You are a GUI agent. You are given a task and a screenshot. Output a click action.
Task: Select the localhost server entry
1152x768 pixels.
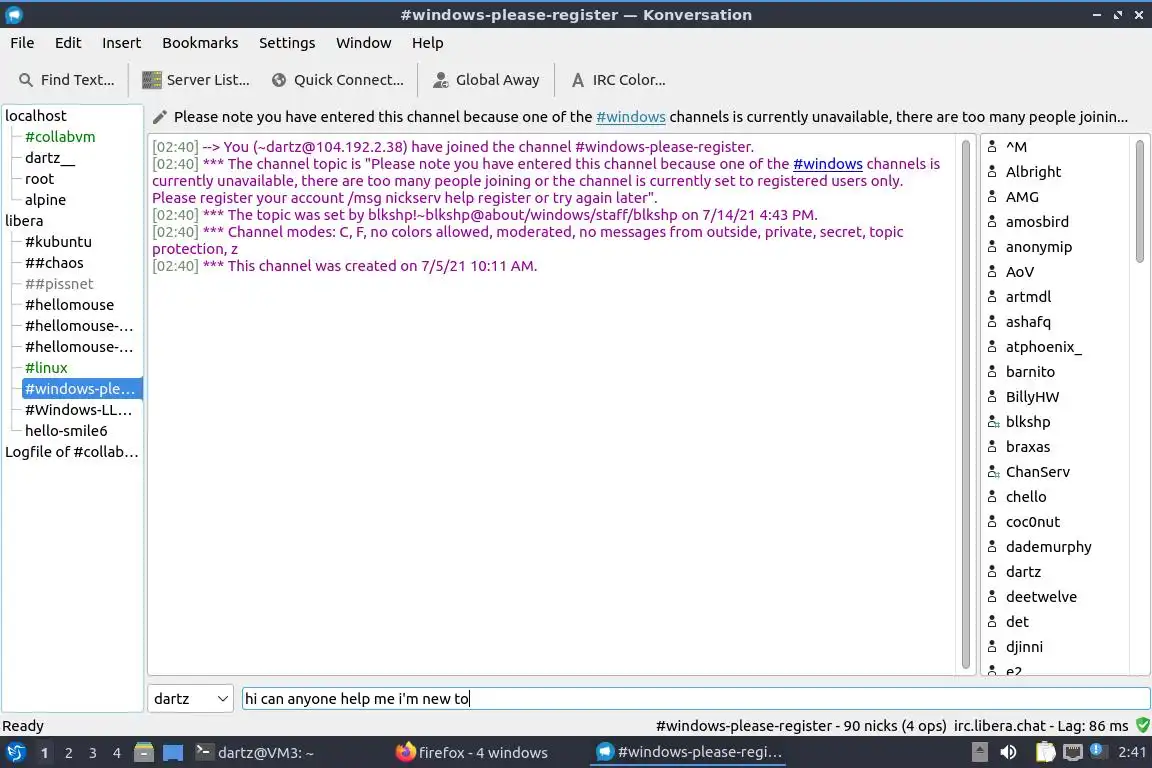tap(36, 116)
